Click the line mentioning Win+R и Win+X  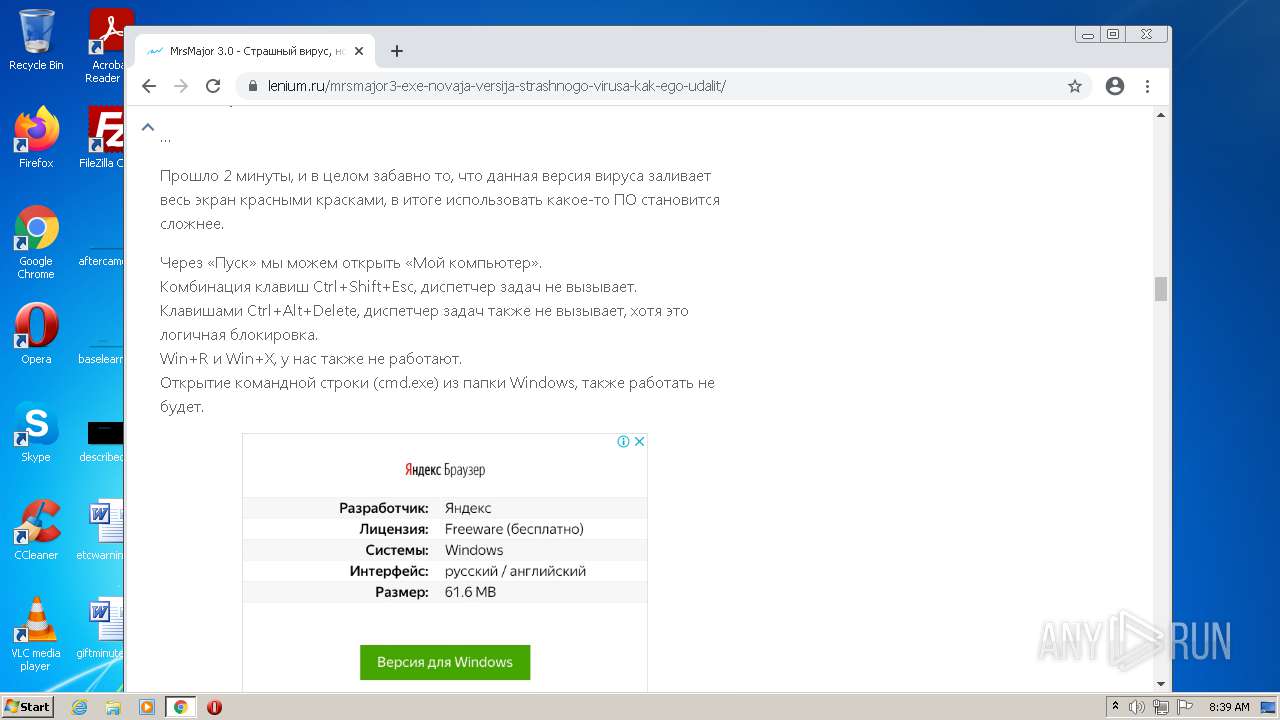(x=311, y=359)
